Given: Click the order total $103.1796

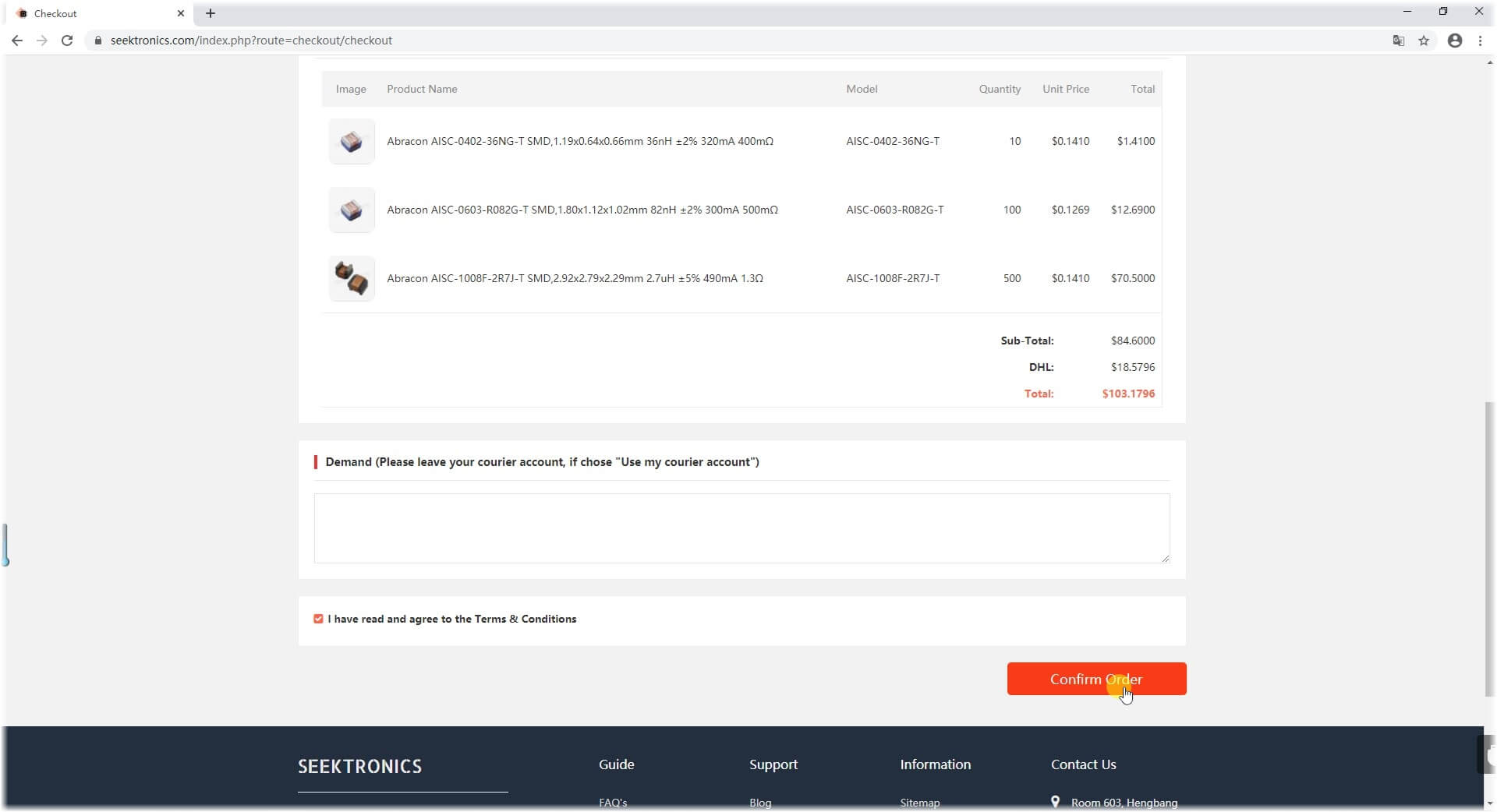Looking at the screenshot, I should click(x=1128, y=394).
